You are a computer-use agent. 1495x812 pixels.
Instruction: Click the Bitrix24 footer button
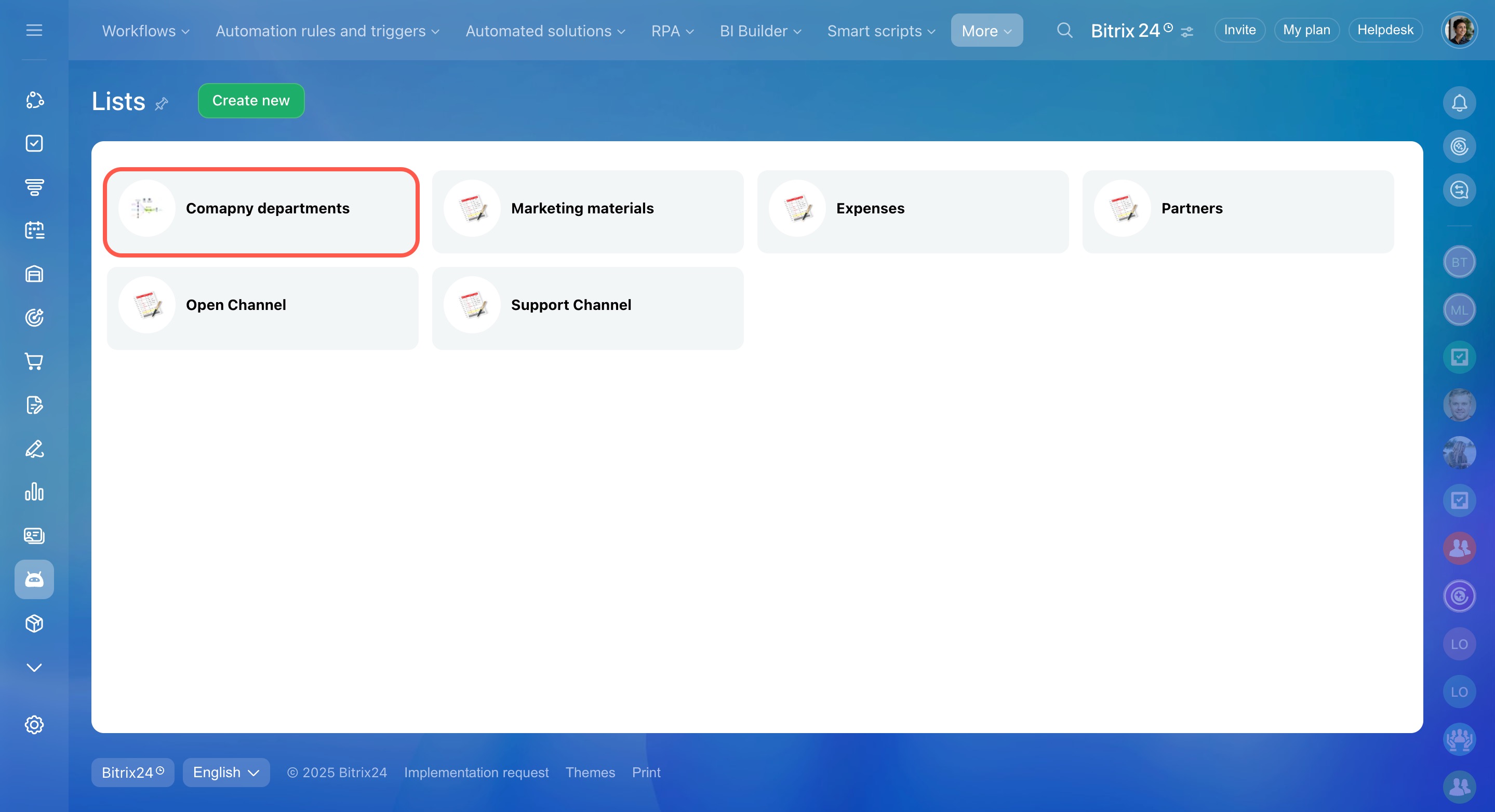point(132,772)
